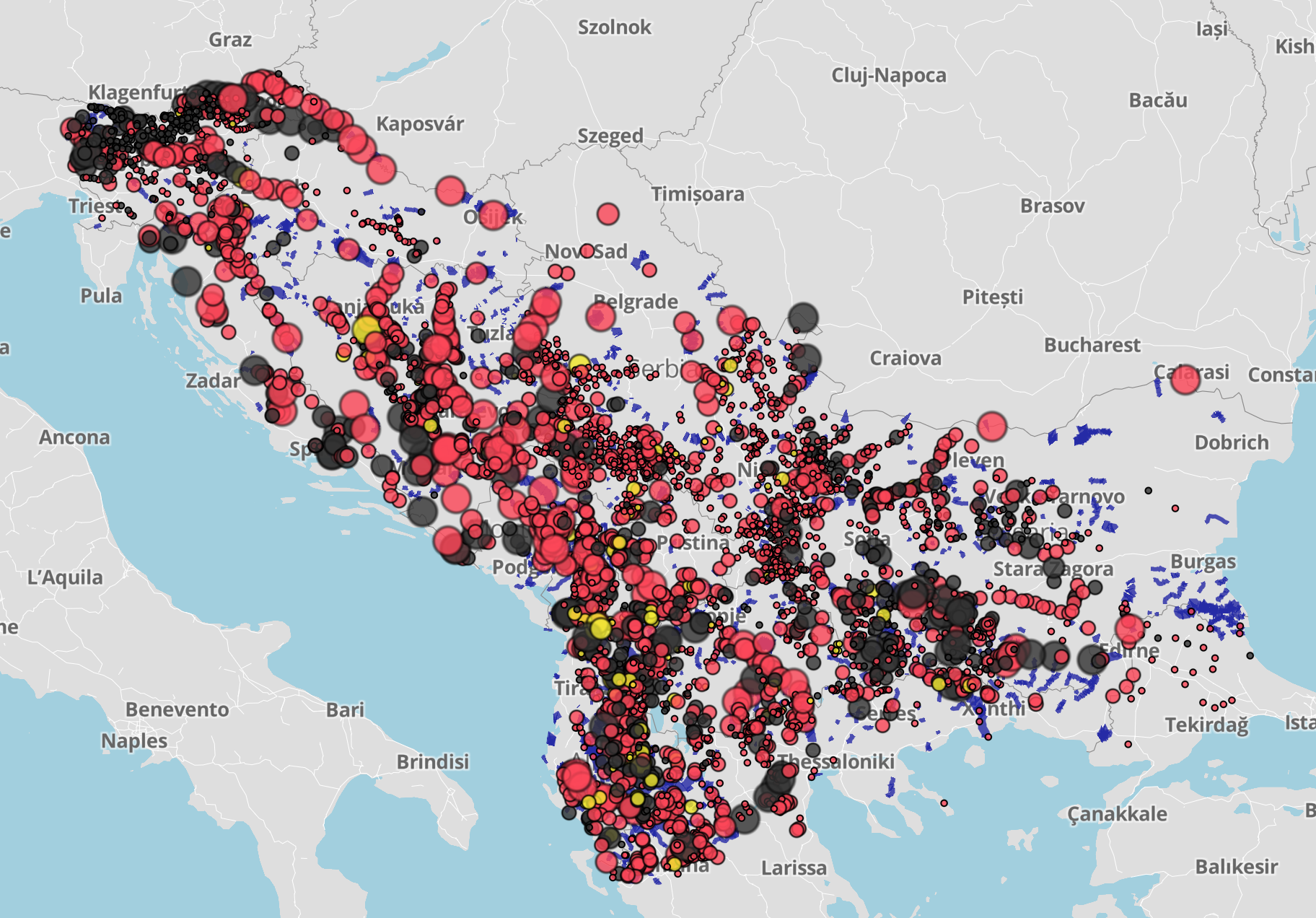Select the Balıkesir city label
The height and width of the screenshot is (918, 1316).
tap(1237, 867)
